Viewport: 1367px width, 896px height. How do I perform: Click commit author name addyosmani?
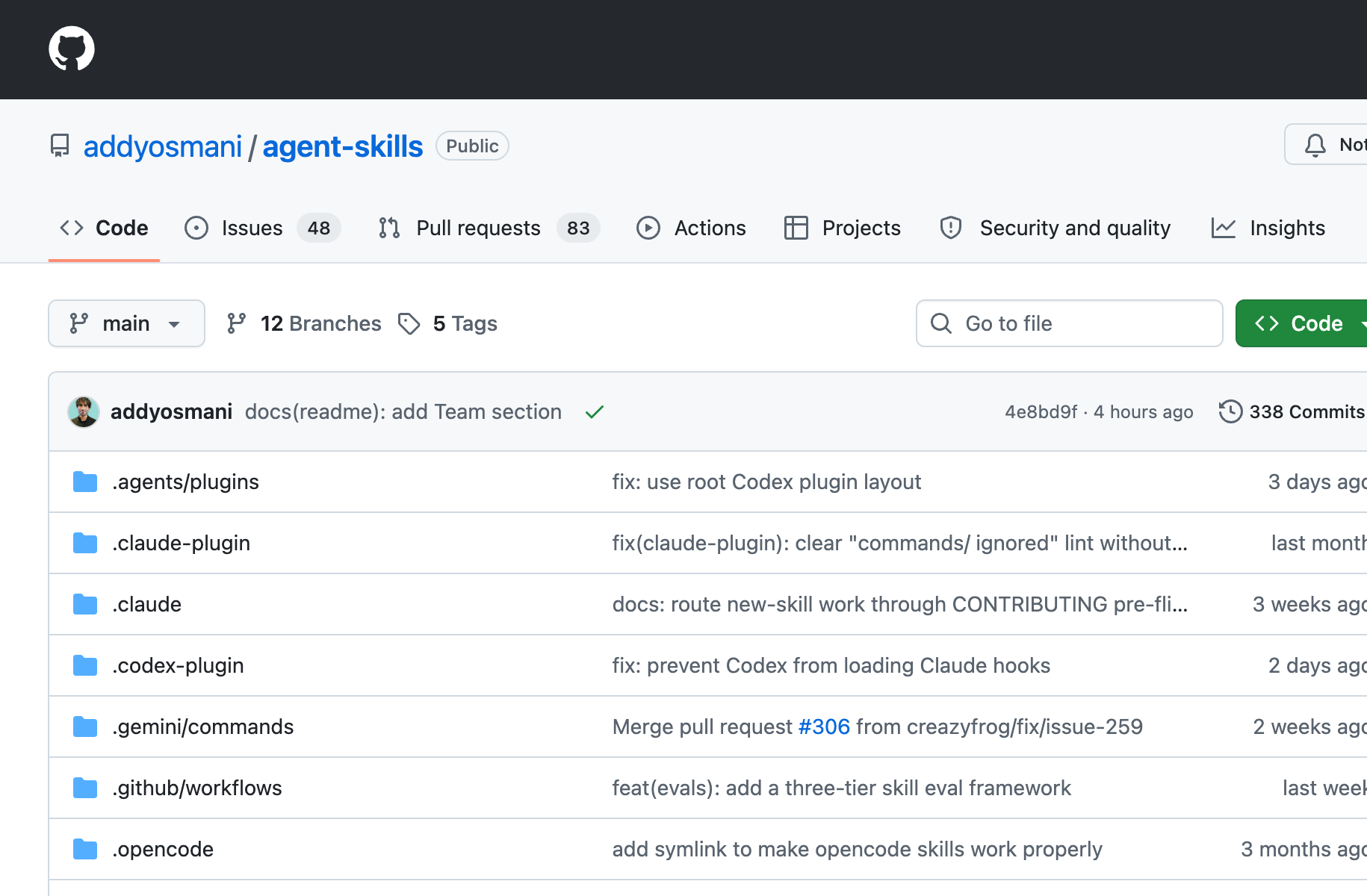coord(172,412)
